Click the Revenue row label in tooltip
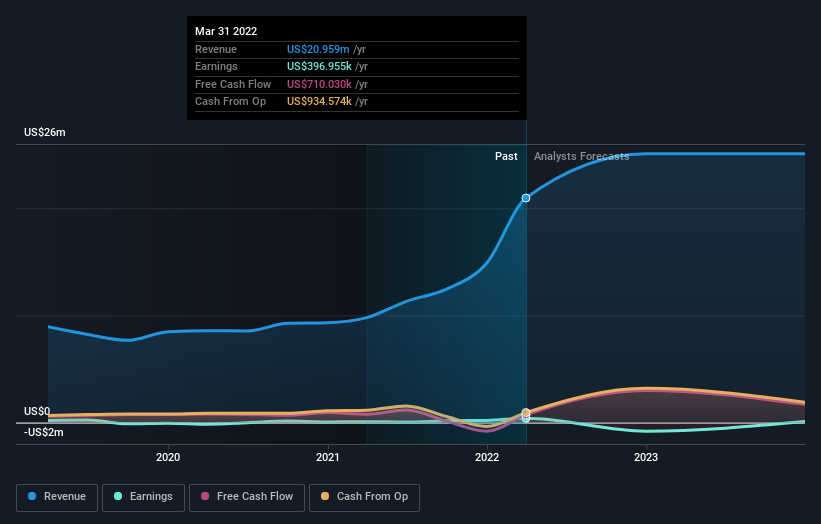 point(216,49)
